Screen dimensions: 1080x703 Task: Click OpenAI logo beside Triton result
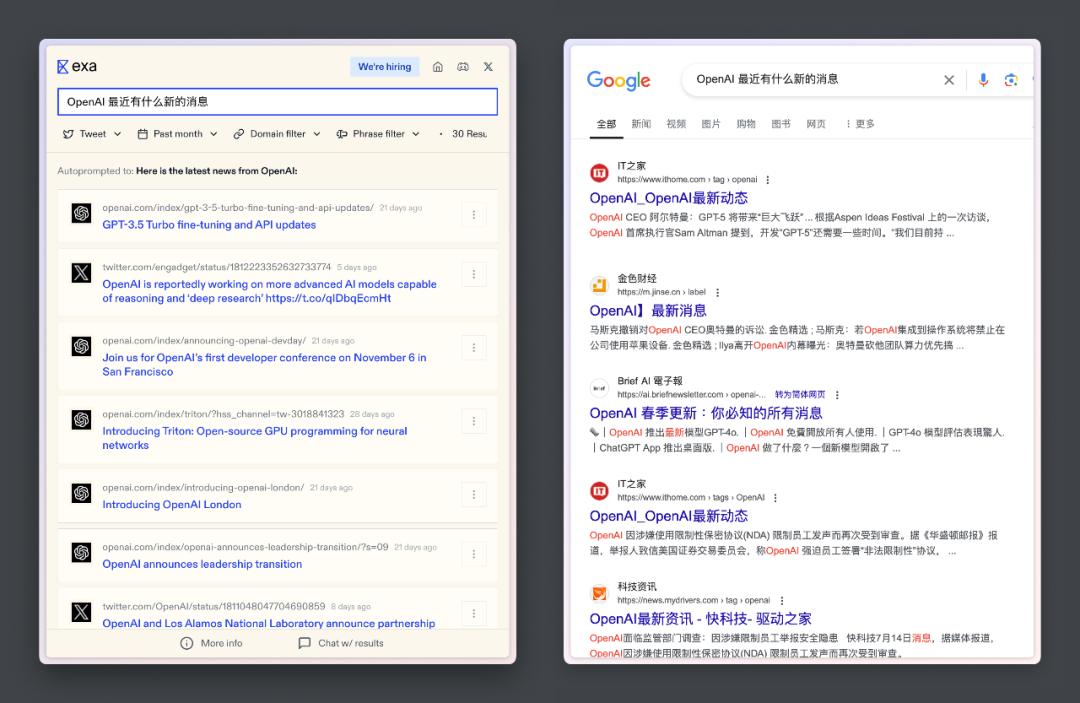coord(81,419)
